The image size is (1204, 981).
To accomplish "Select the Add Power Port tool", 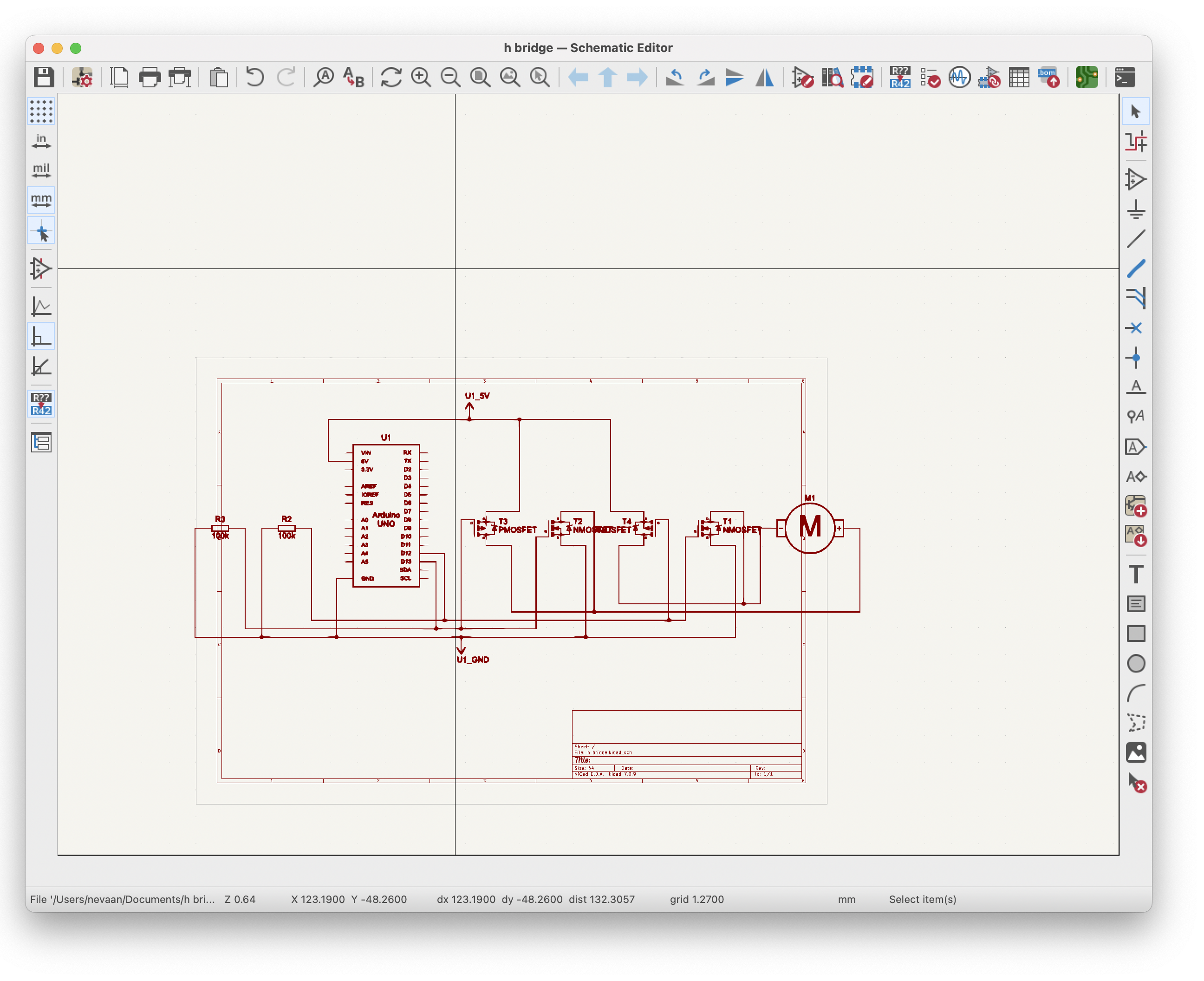I will tap(1137, 210).
